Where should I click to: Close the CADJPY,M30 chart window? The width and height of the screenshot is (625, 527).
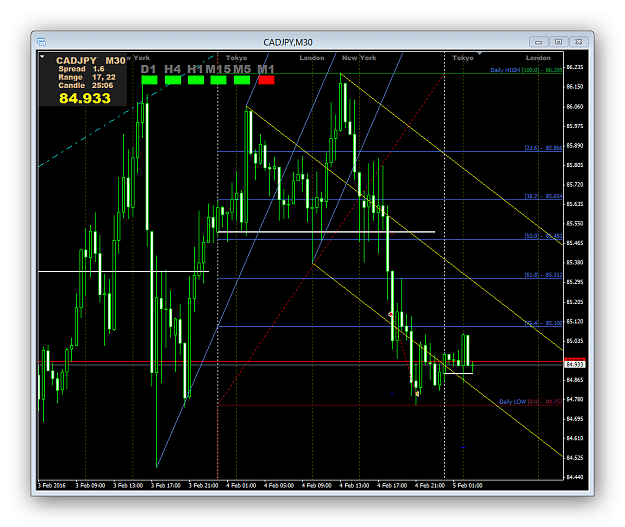click(x=578, y=42)
